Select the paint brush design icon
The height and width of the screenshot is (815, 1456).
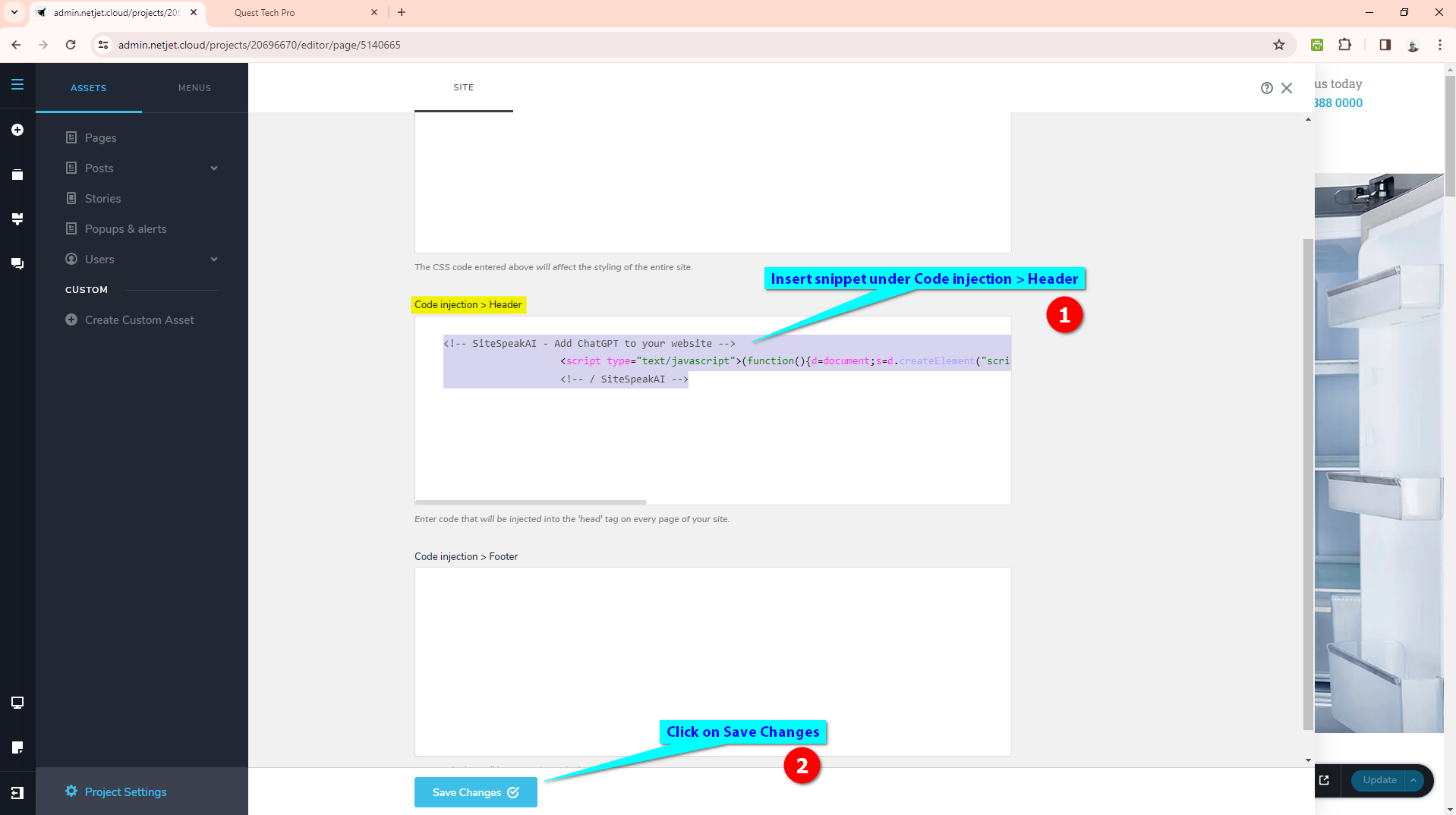(x=17, y=219)
